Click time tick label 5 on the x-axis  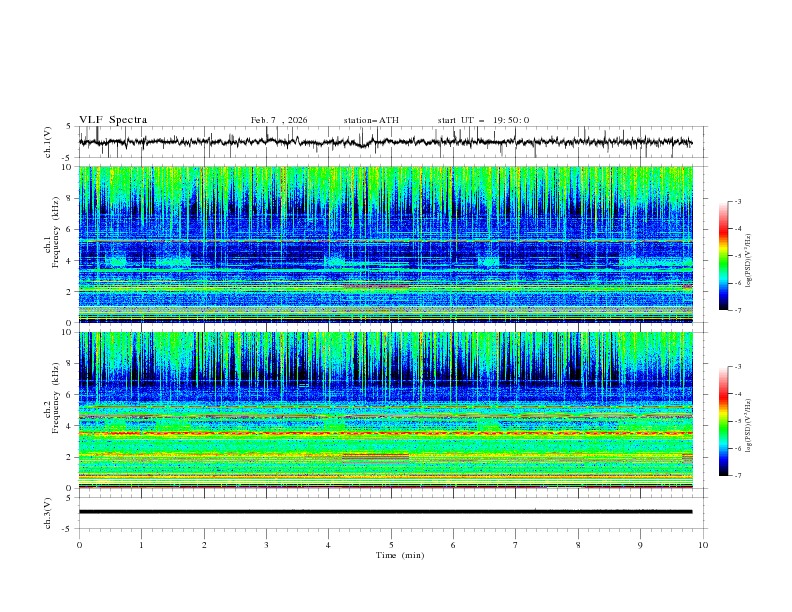click(391, 545)
